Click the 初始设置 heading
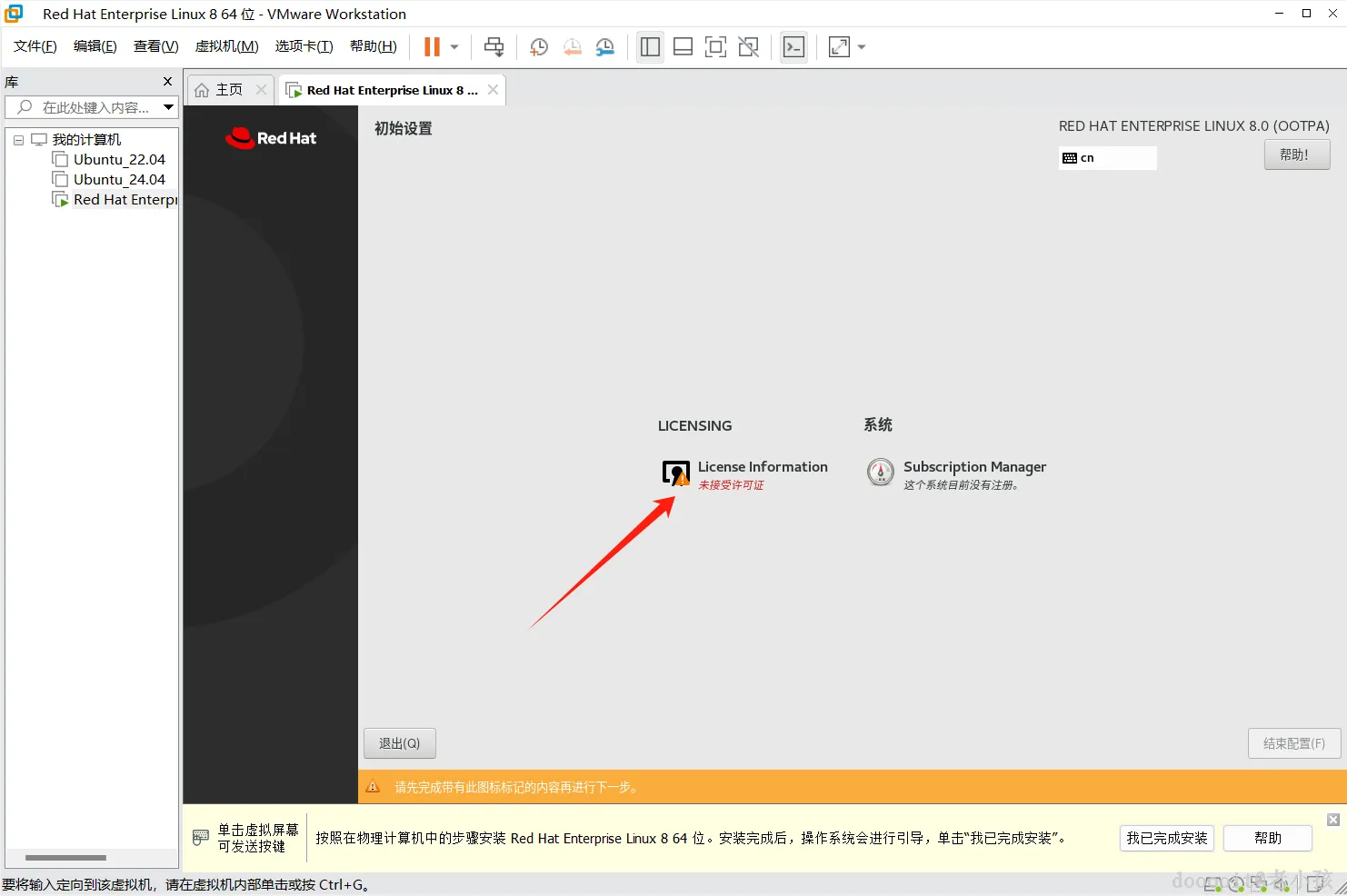The width and height of the screenshot is (1347, 896). (404, 129)
